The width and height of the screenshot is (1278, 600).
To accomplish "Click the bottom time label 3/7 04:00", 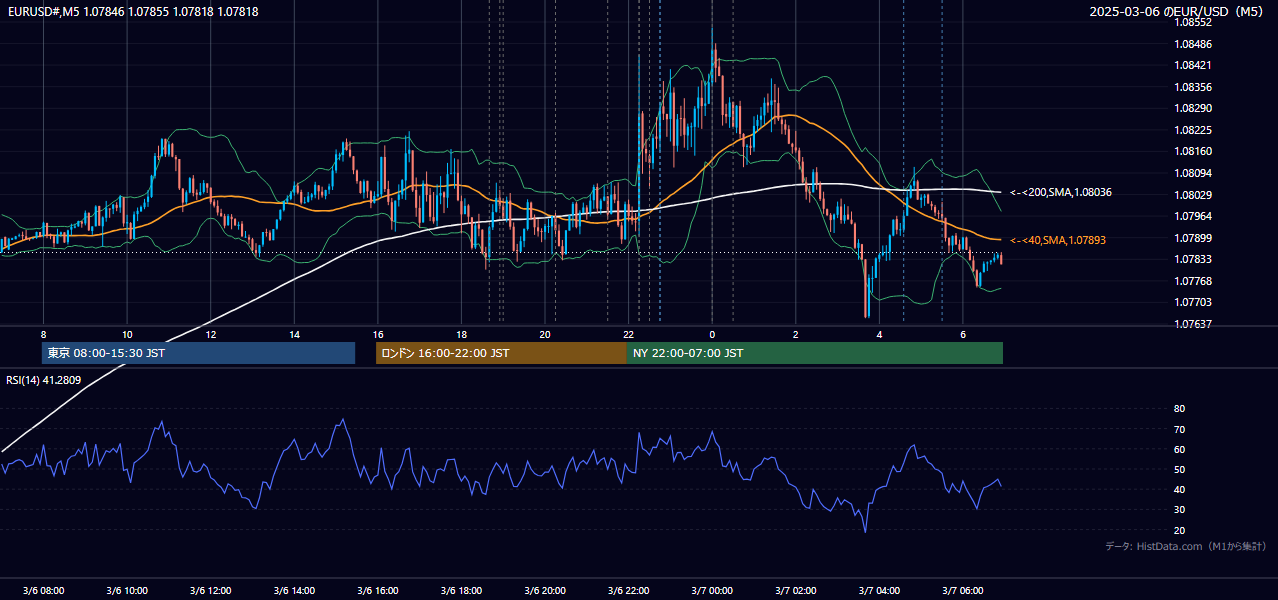I will click(x=879, y=590).
